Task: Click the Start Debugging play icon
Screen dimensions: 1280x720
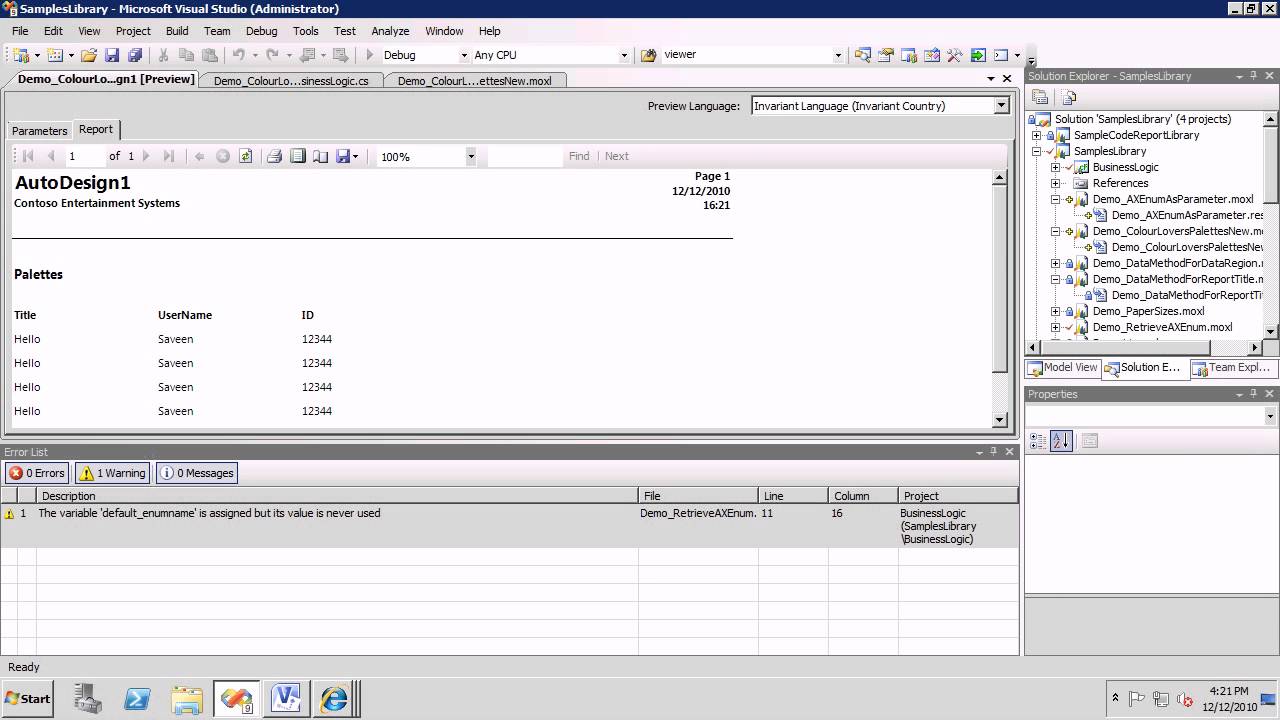Action: click(370, 55)
